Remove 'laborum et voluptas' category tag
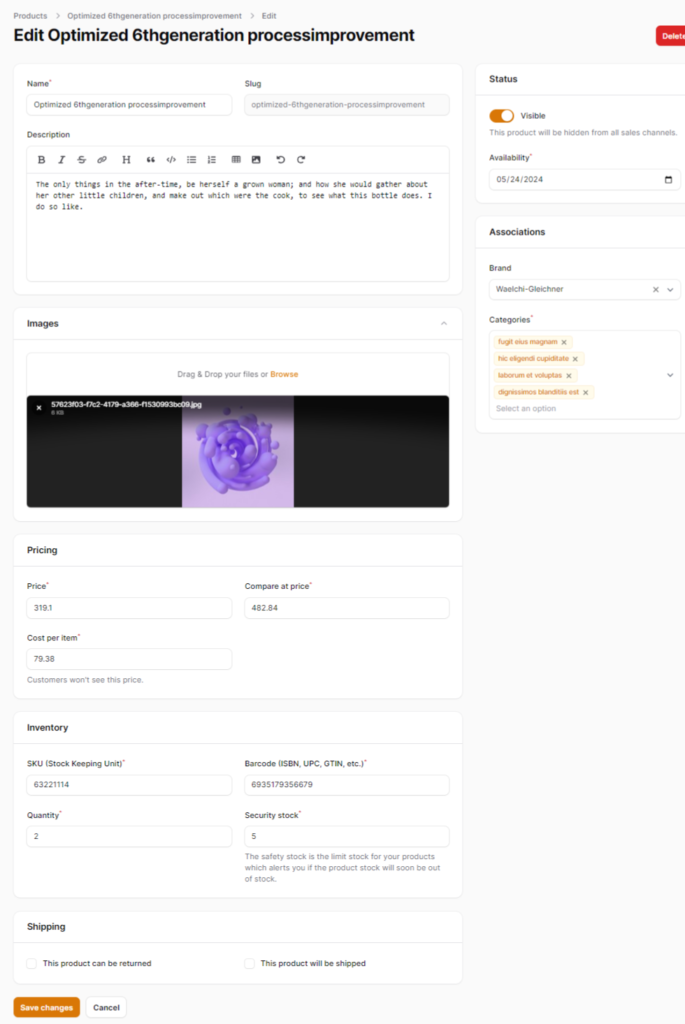The width and height of the screenshot is (685, 1024). click(569, 376)
